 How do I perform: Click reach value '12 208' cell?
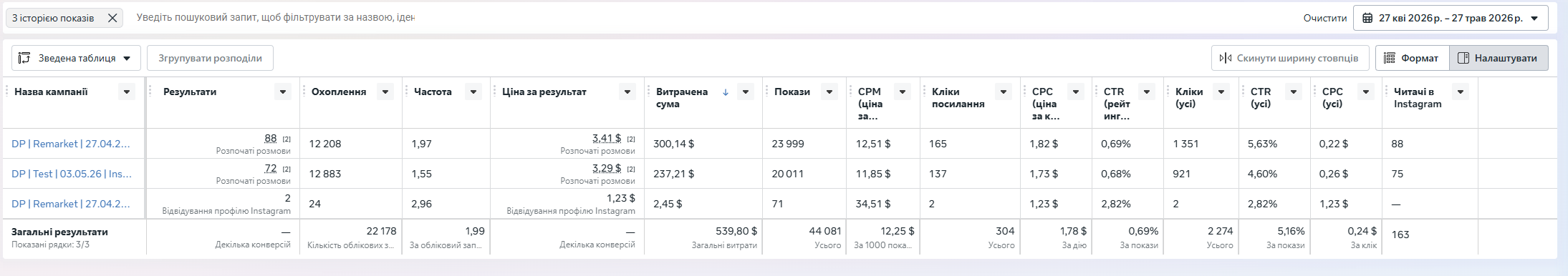tap(325, 144)
